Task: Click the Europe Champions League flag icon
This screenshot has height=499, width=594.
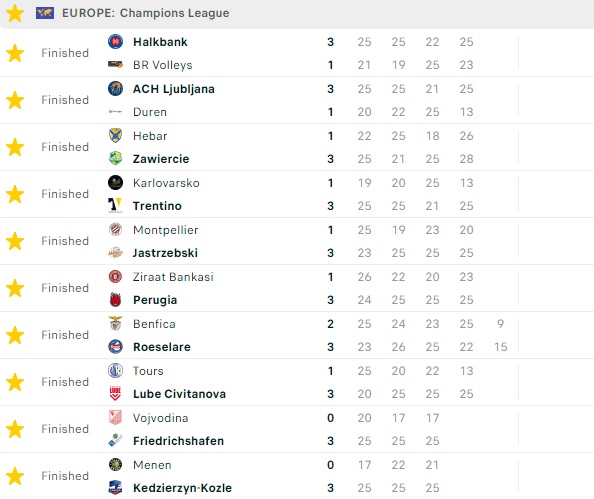Action: coord(45,13)
